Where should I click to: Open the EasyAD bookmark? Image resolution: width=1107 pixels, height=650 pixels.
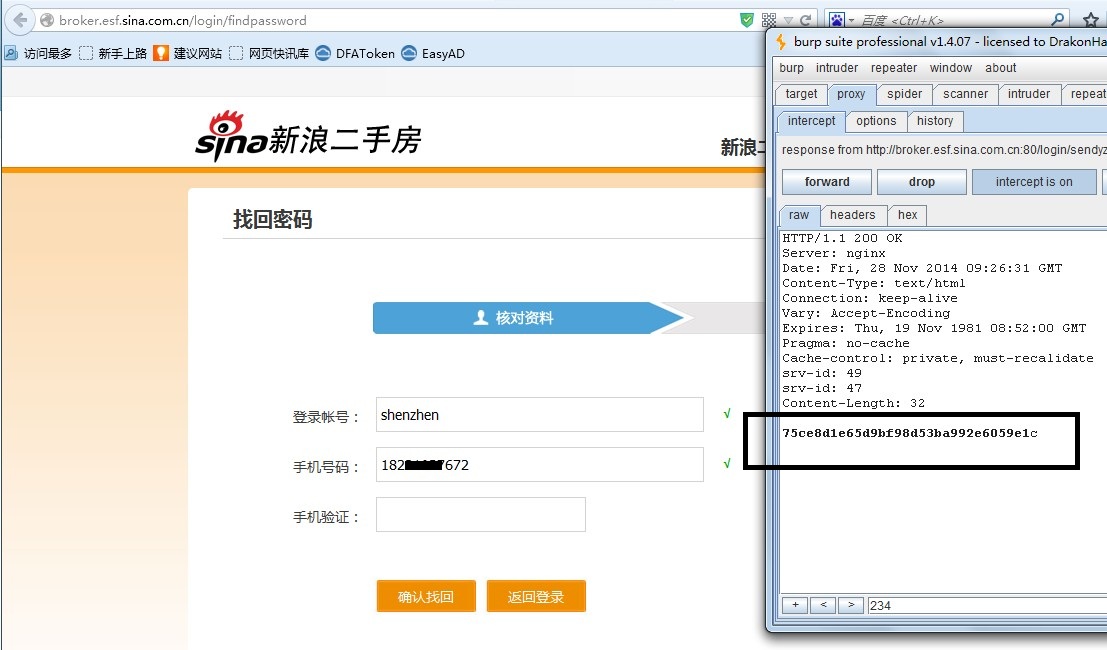(x=433, y=53)
